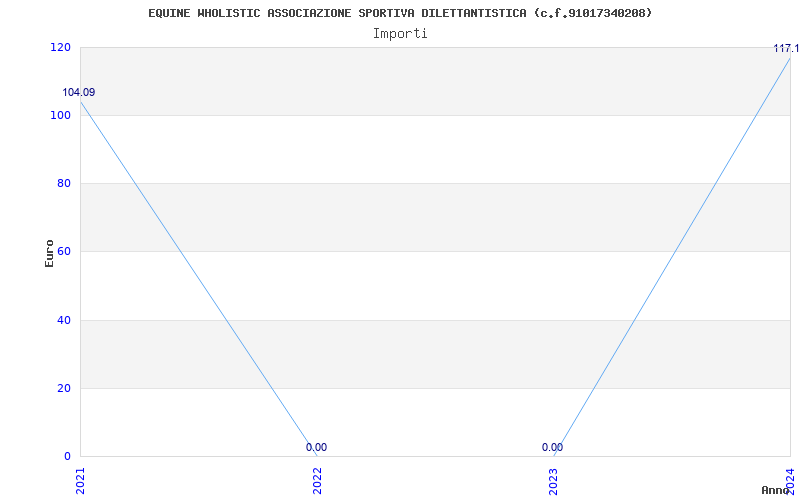This screenshot has width=800, height=500.
Task: Select the 2021 x-axis label
Action: [80, 481]
